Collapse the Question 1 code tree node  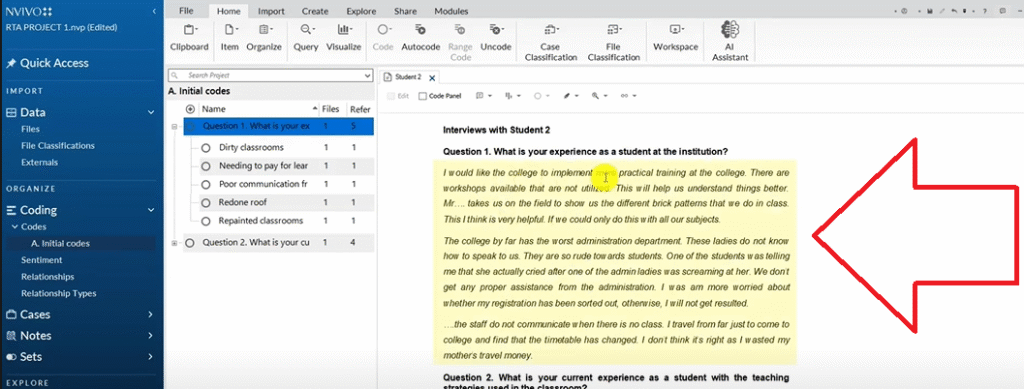(x=174, y=126)
